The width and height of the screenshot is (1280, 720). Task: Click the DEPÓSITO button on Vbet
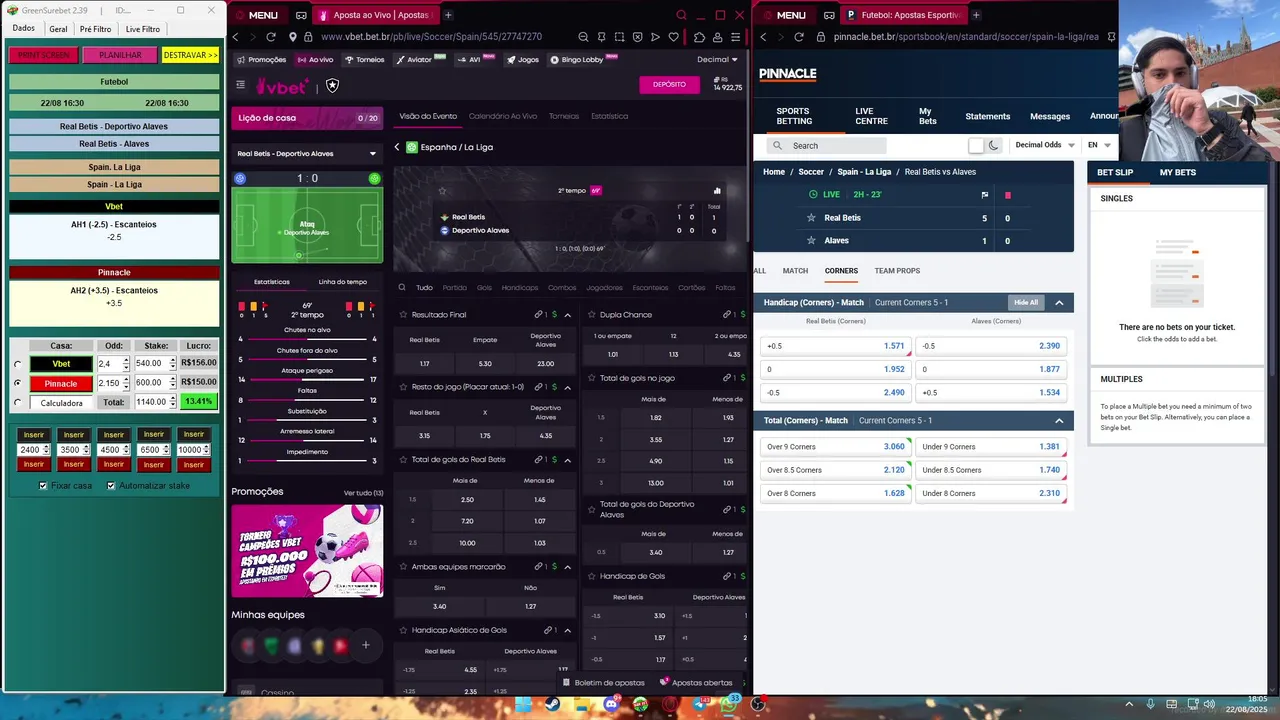(669, 85)
